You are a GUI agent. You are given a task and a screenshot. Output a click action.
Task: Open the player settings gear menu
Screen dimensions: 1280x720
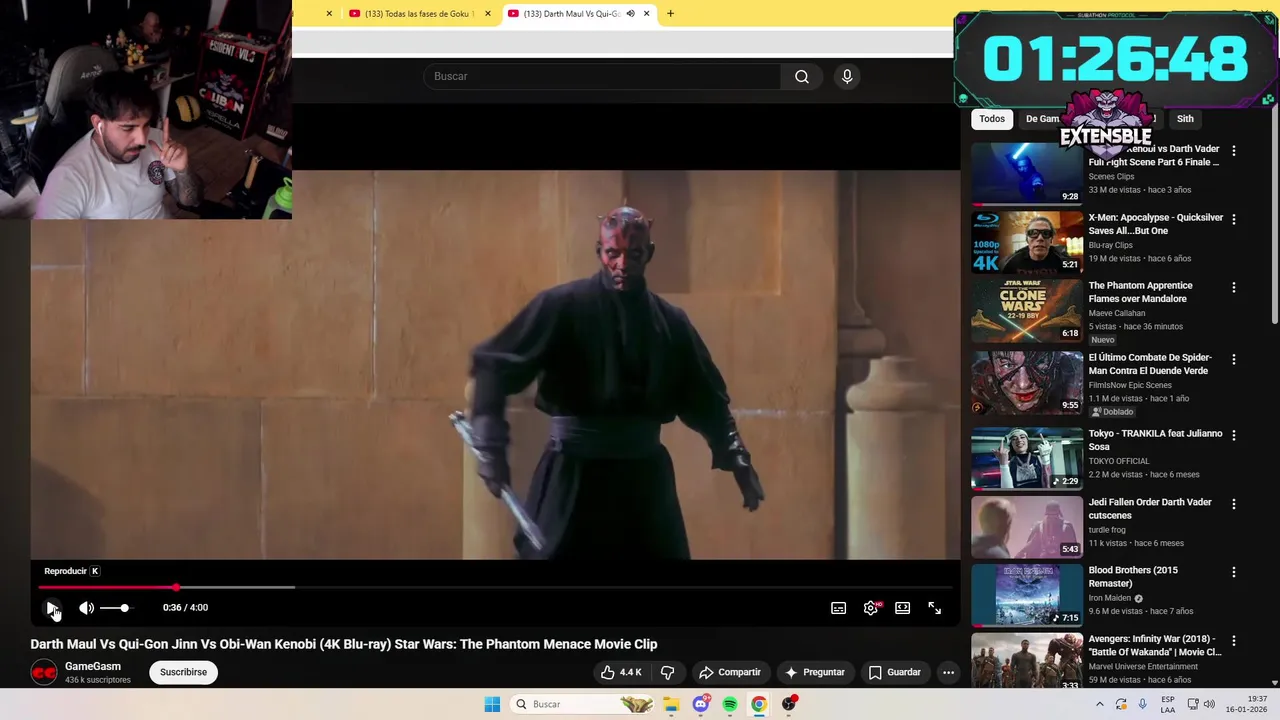872,608
